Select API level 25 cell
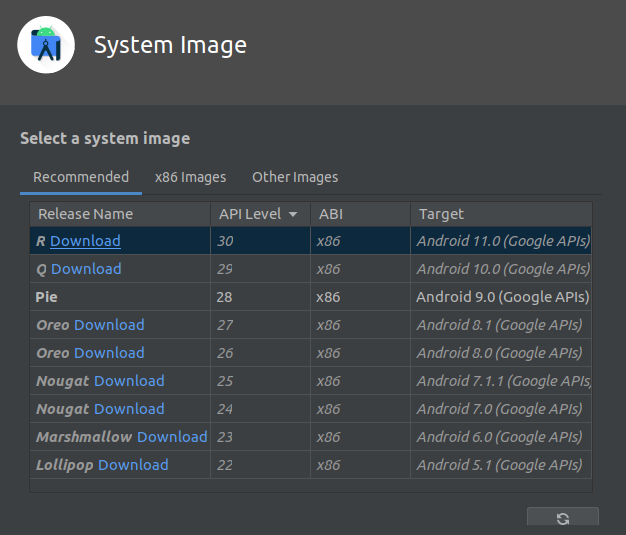 click(x=260, y=381)
